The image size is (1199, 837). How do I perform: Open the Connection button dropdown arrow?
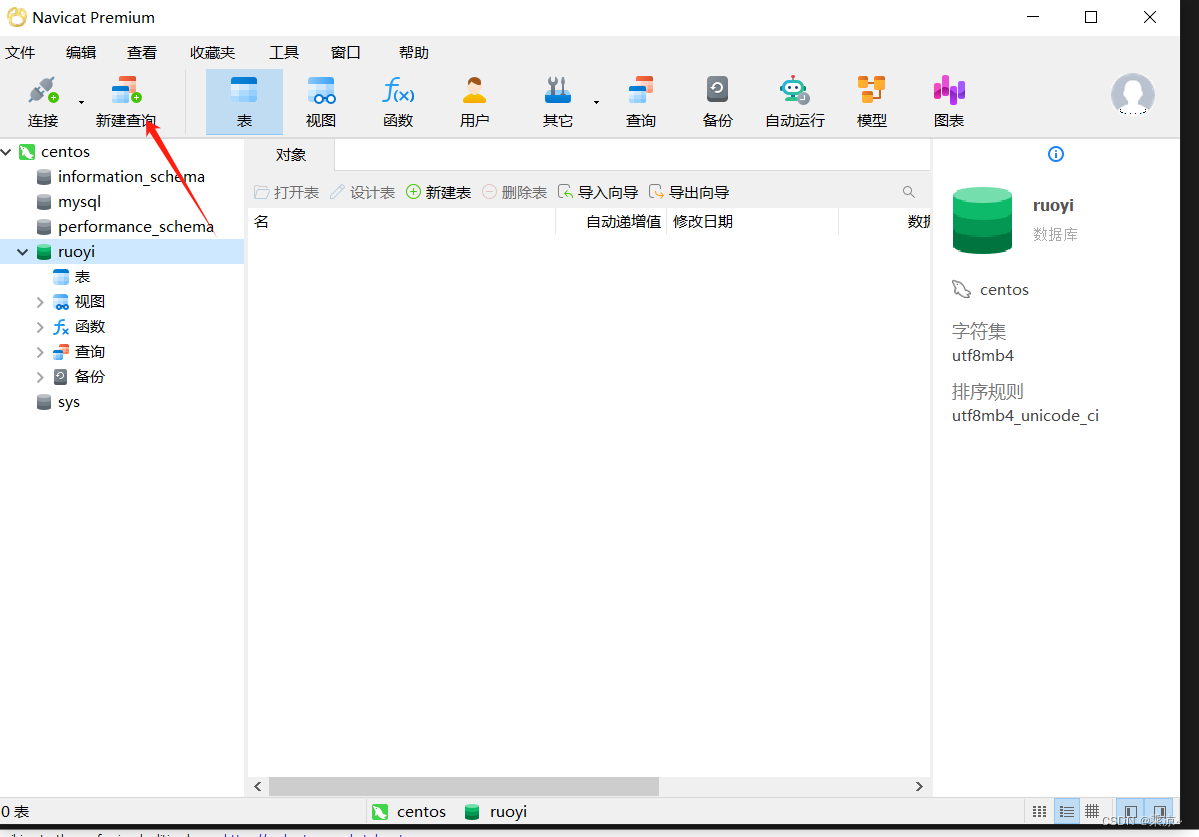(81, 102)
